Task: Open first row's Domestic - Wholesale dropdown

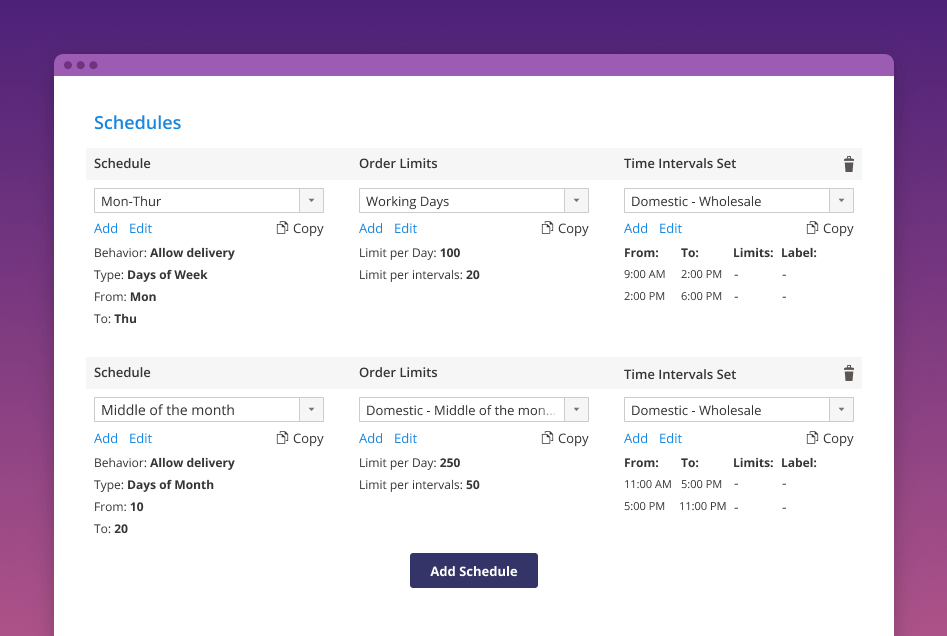Action: 841,201
